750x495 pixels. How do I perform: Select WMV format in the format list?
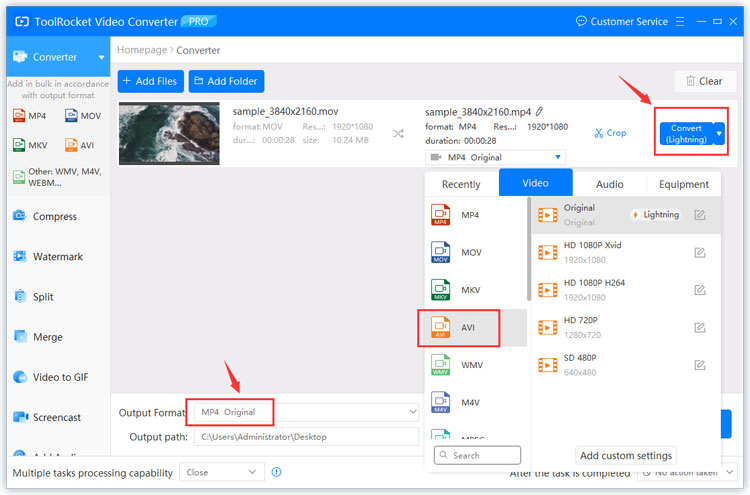[x=476, y=365]
